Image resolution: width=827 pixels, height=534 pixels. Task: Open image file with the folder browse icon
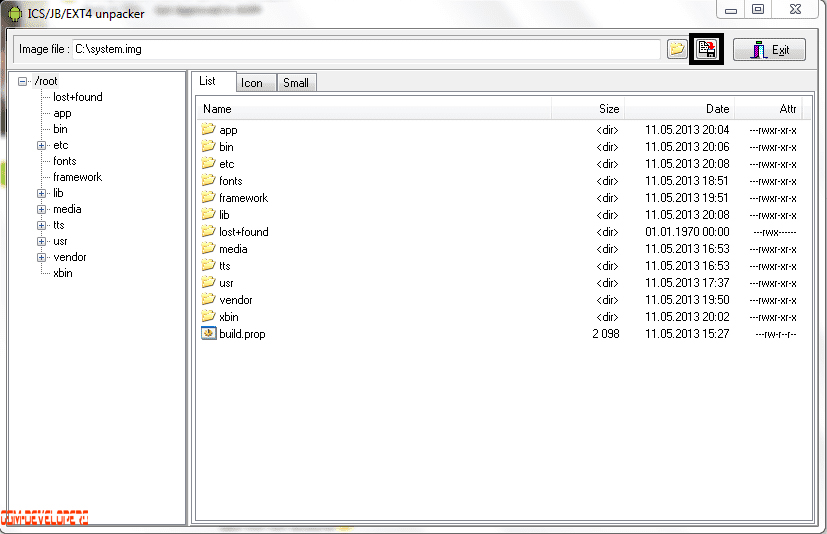pyautogui.click(x=677, y=50)
